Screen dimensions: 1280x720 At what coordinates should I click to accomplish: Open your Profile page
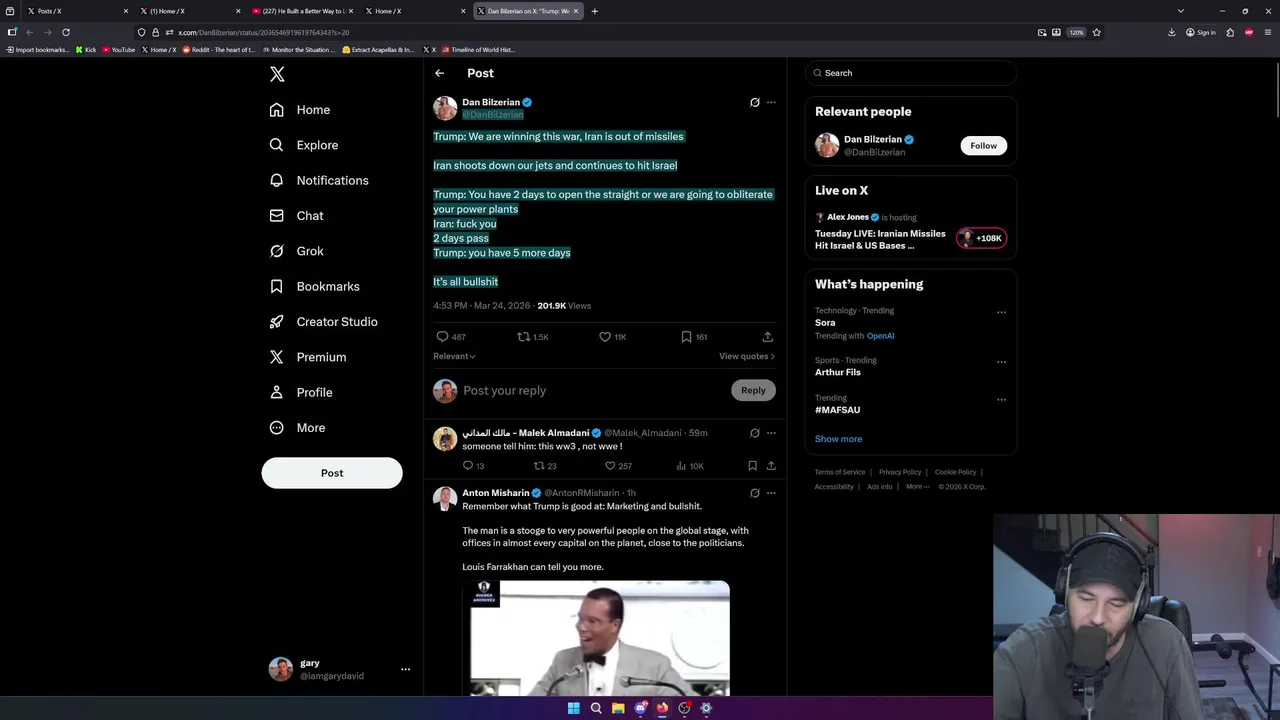click(300, 392)
